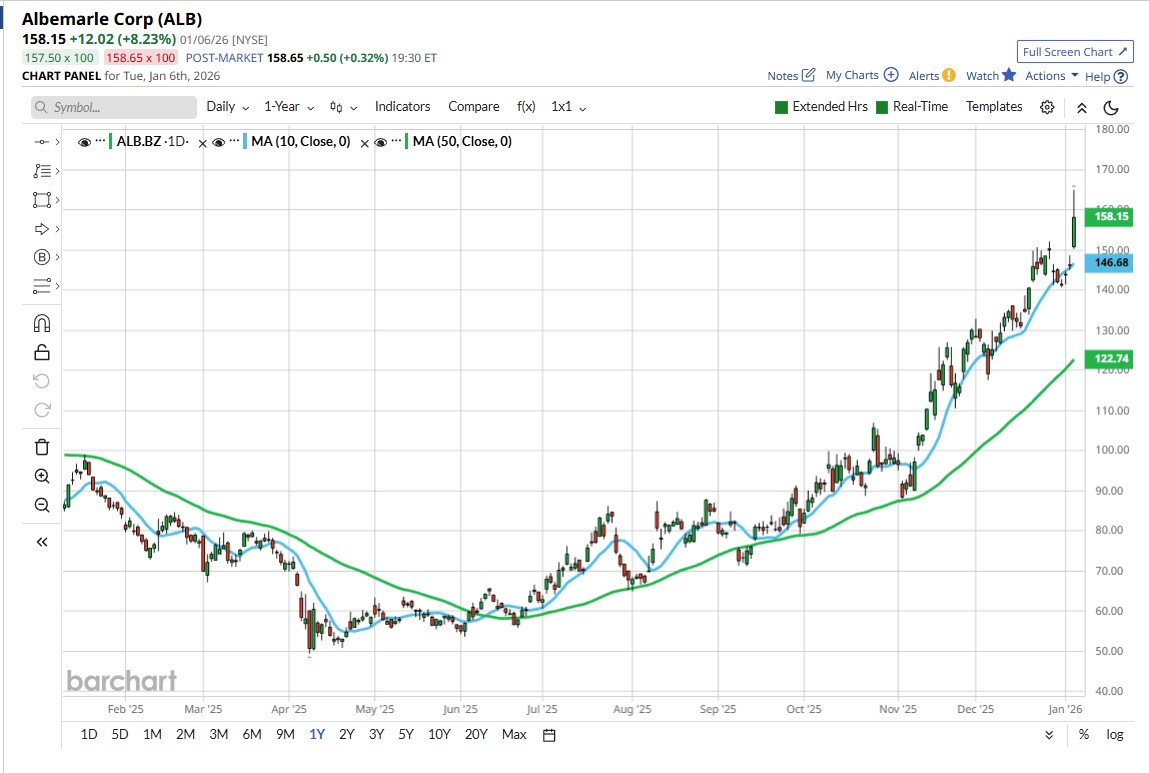Click the trash delete drawings icon
The height and width of the screenshot is (773, 1149).
tap(41, 447)
